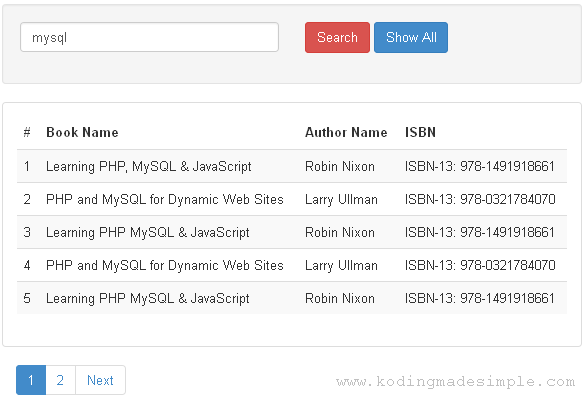The width and height of the screenshot is (584, 402).
Task: Click the blue Show All button
Action: point(411,37)
